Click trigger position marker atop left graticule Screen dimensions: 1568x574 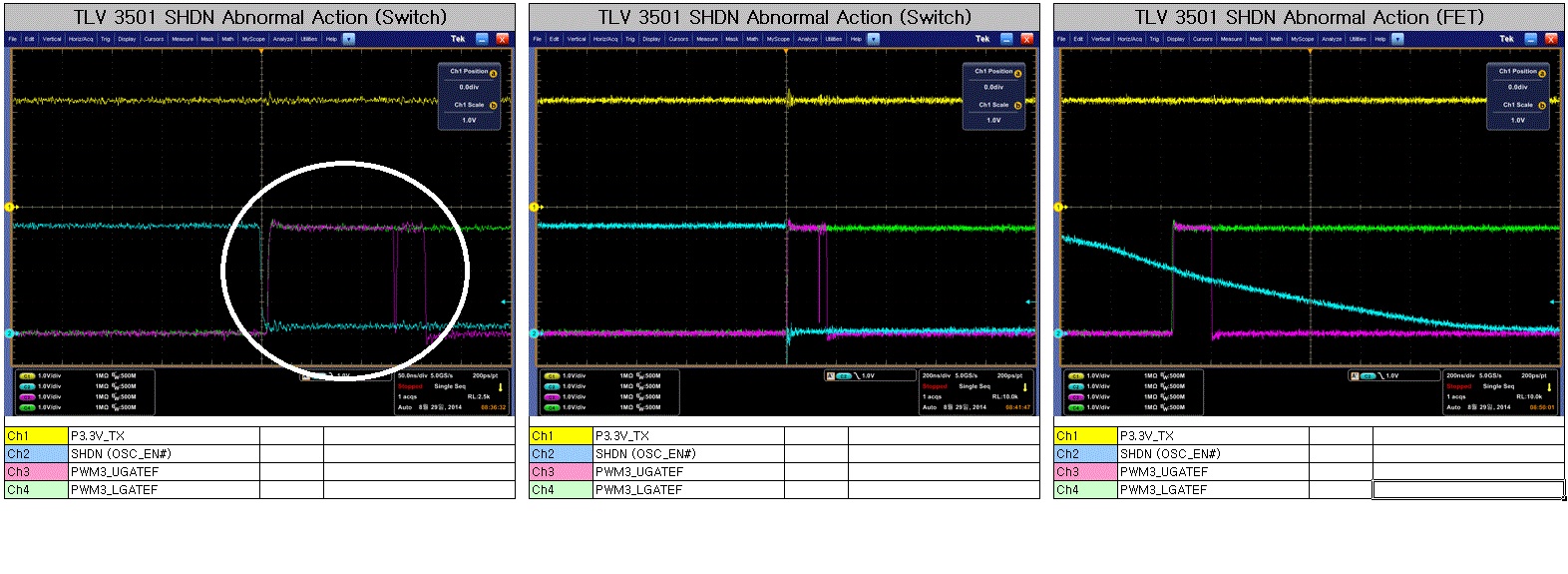tap(261, 51)
